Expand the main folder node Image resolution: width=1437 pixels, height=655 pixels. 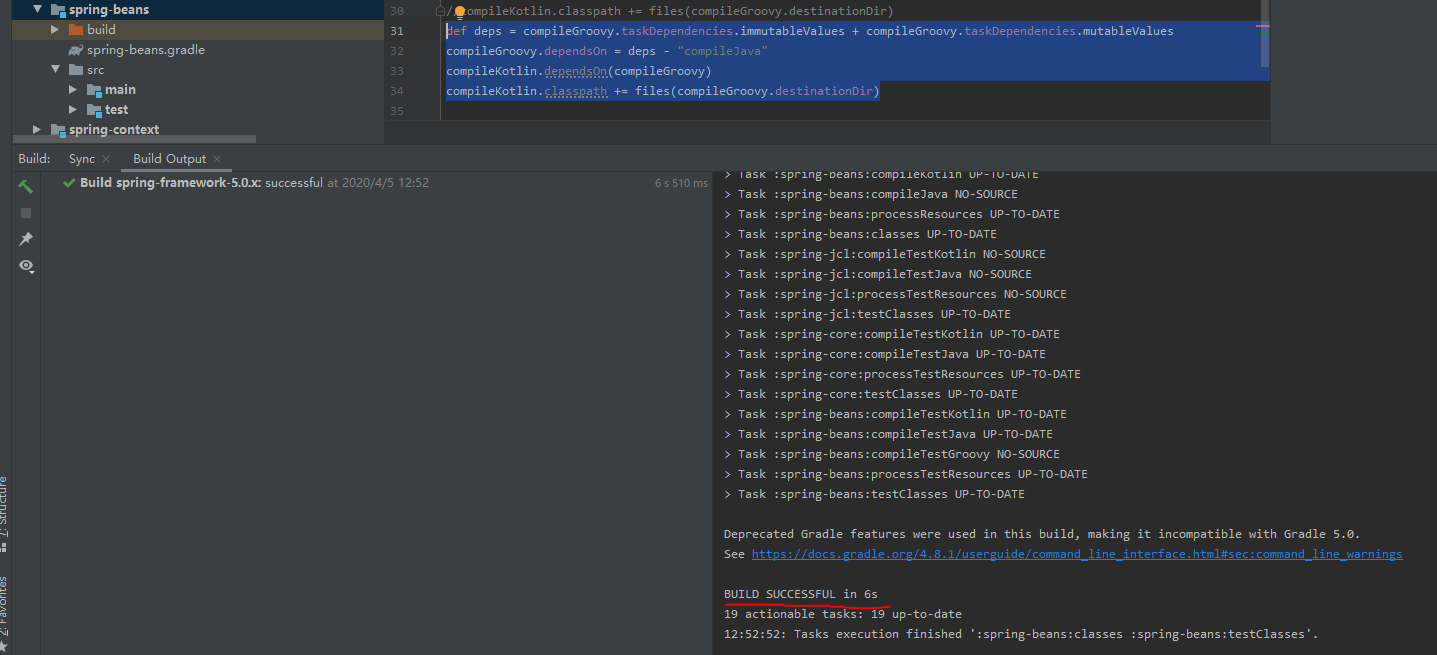73,90
